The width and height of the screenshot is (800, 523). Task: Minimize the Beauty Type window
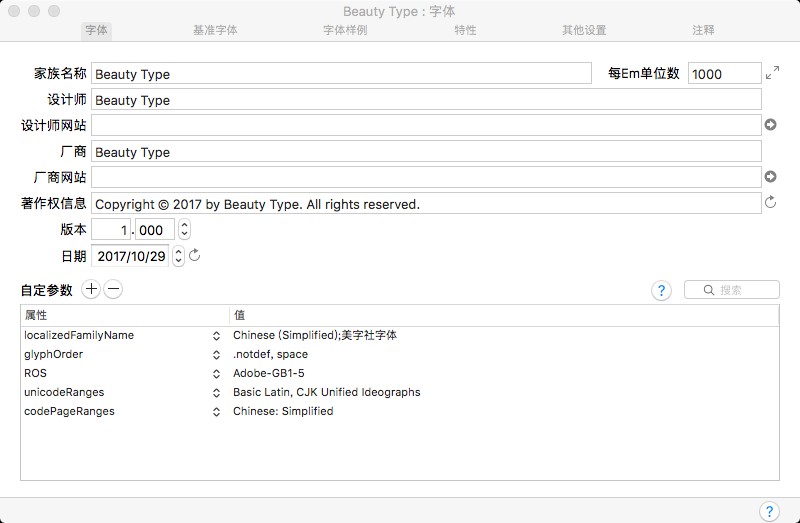click(x=34, y=11)
